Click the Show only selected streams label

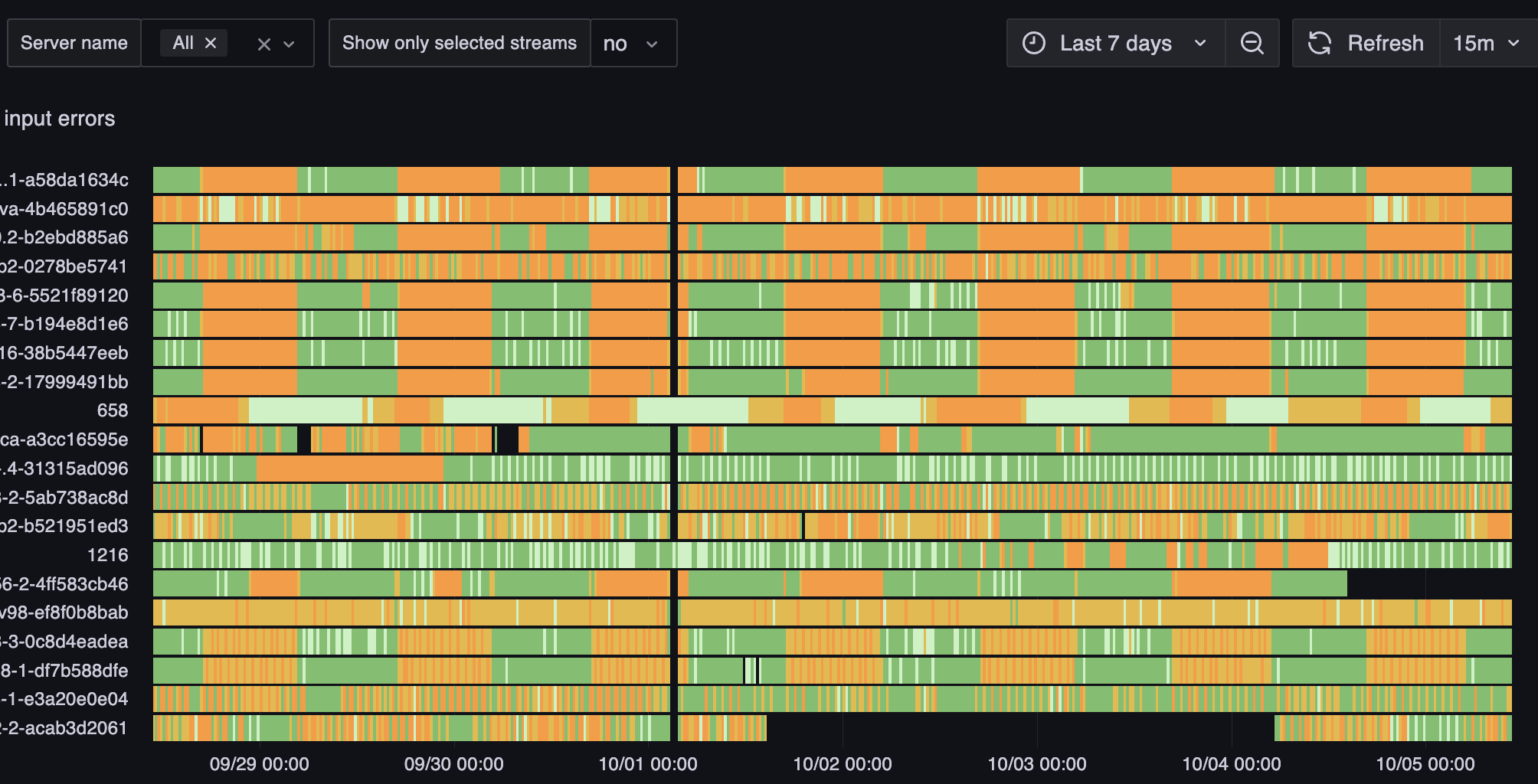click(x=459, y=43)
